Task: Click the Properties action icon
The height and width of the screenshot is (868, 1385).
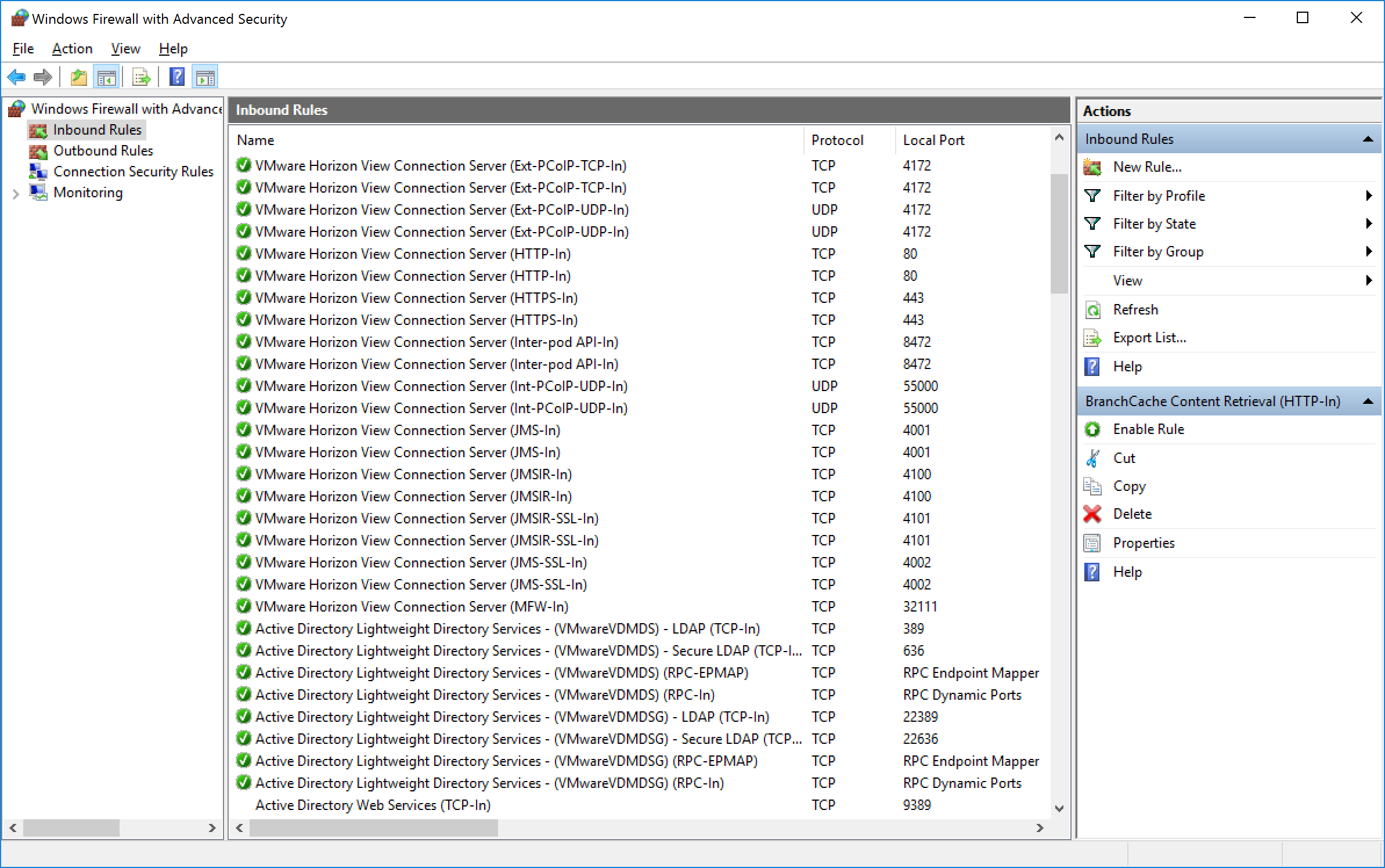Action: coord(1092,543)
